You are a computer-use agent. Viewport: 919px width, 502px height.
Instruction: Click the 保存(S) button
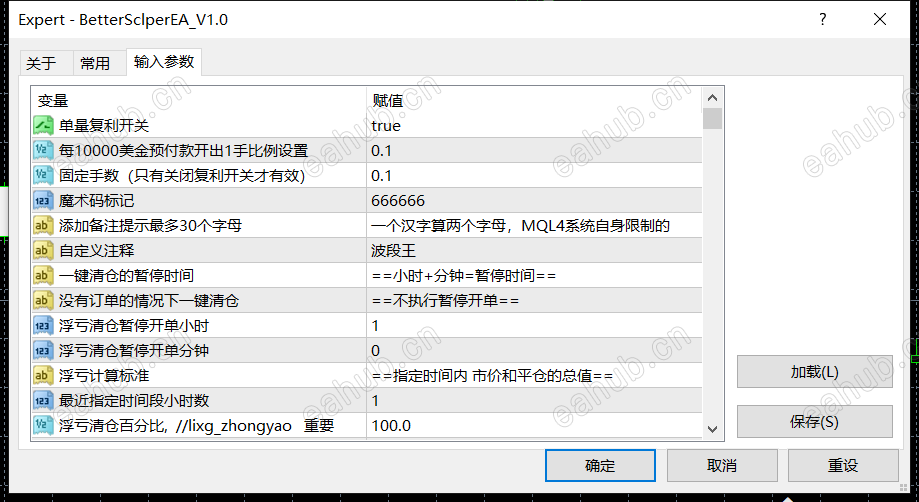click(815, 421)
